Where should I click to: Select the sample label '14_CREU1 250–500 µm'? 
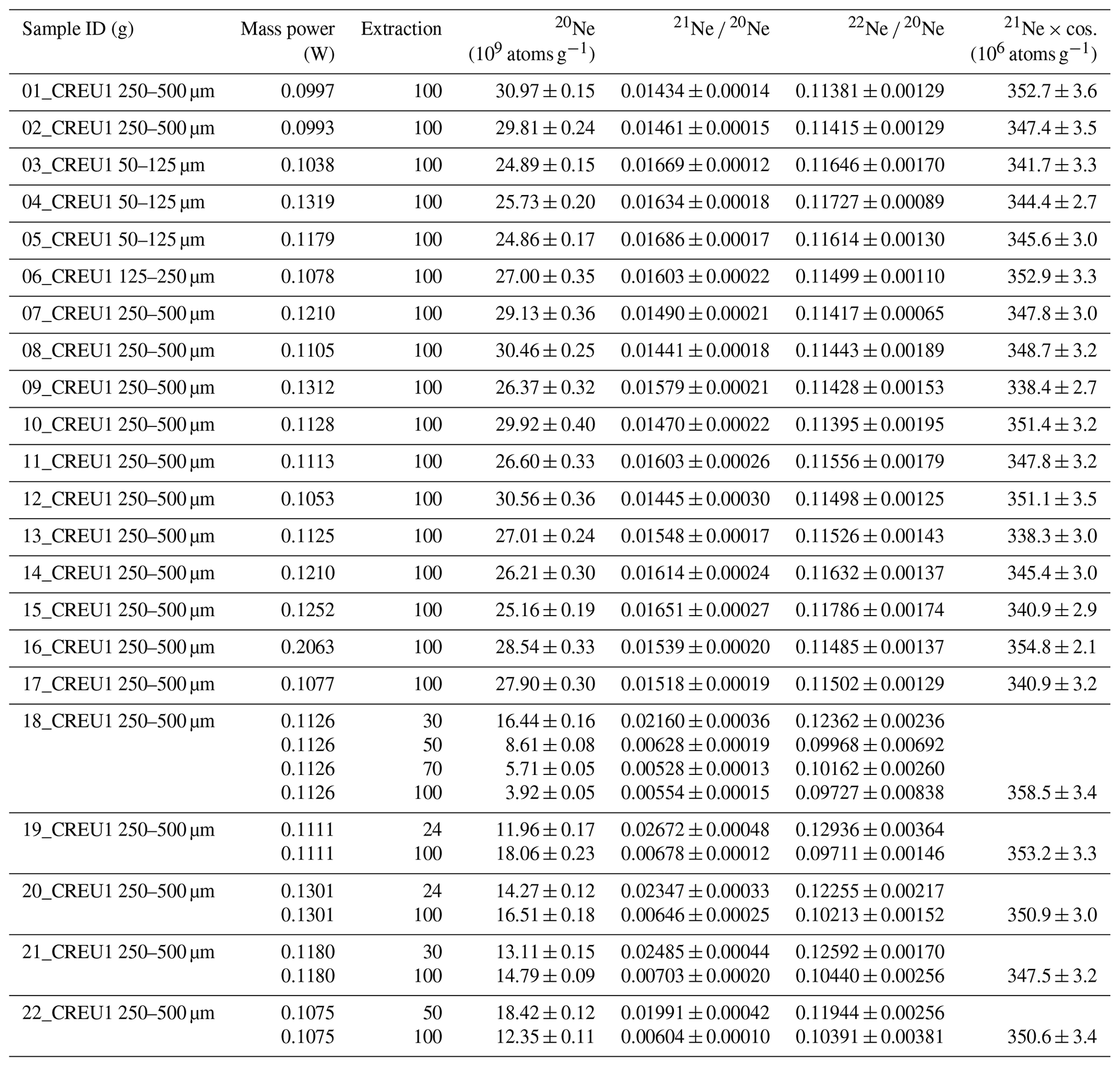point(118,573)
